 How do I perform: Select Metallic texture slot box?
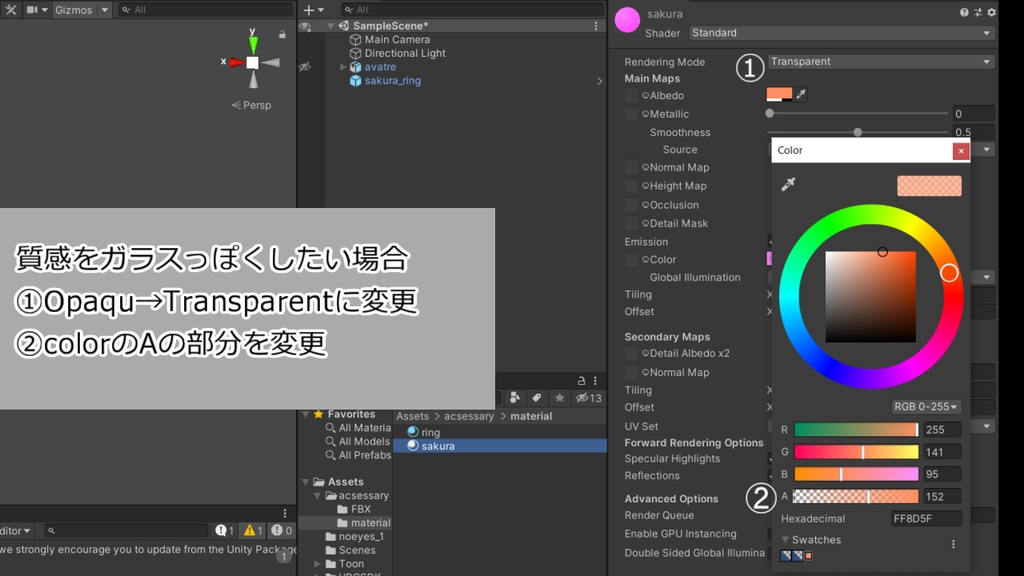pyautogui.click(x=631, y=114)
